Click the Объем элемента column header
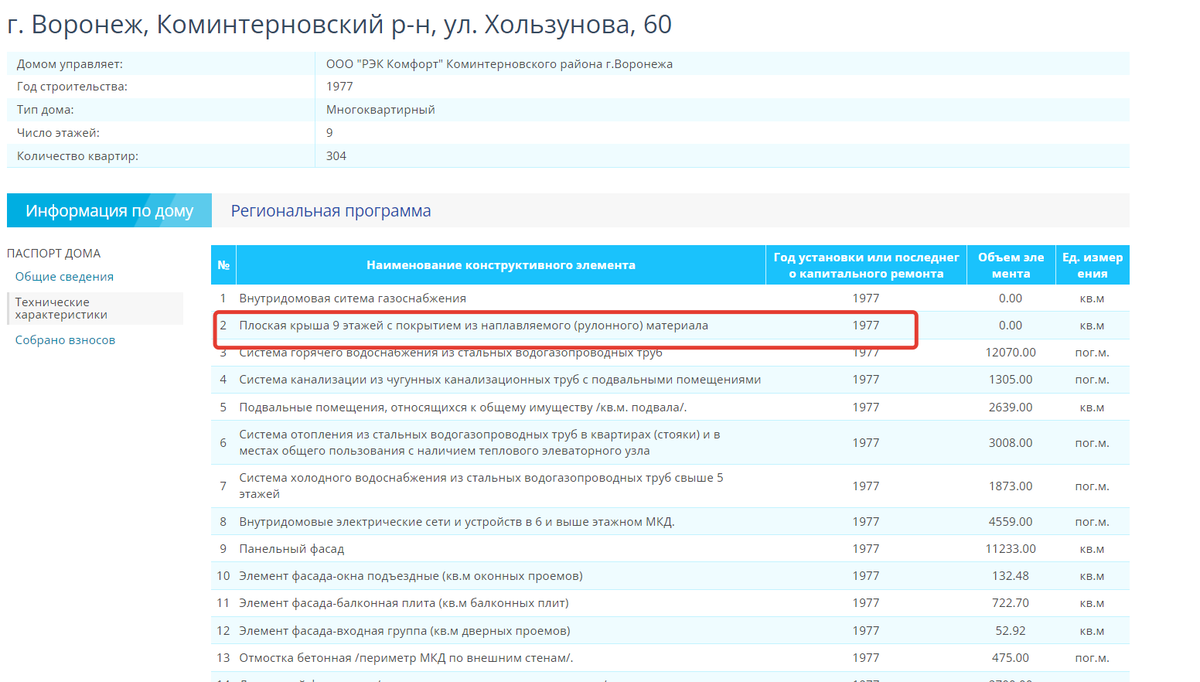This screenshot has height=682, width=1200. (1011, 265)
